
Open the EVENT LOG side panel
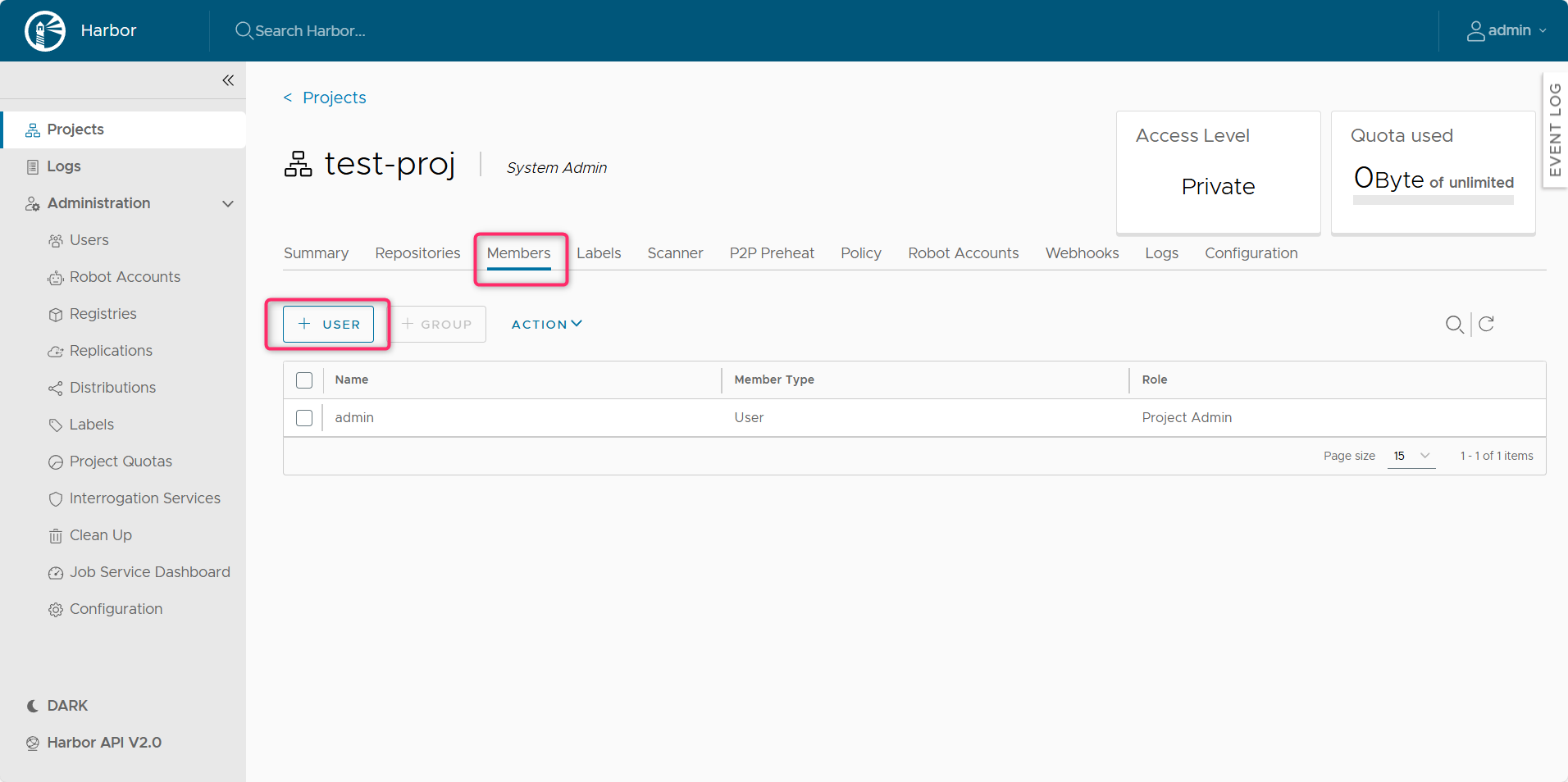1555,130
